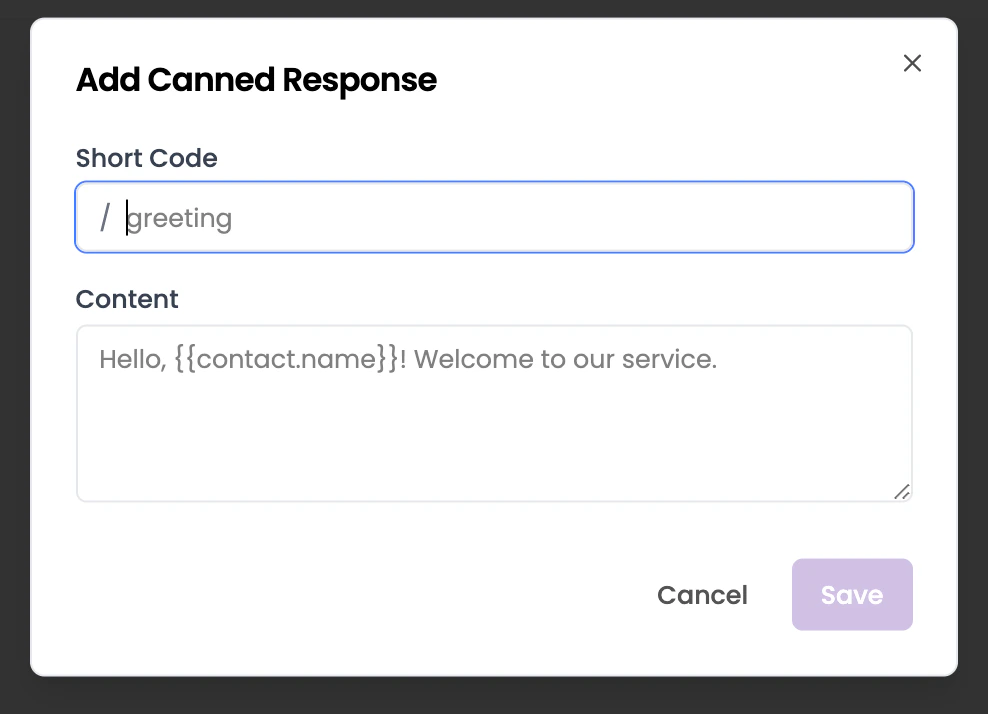Click the Content section label
The width and height of the screenshot is (988, 714).
click(127, 299)
